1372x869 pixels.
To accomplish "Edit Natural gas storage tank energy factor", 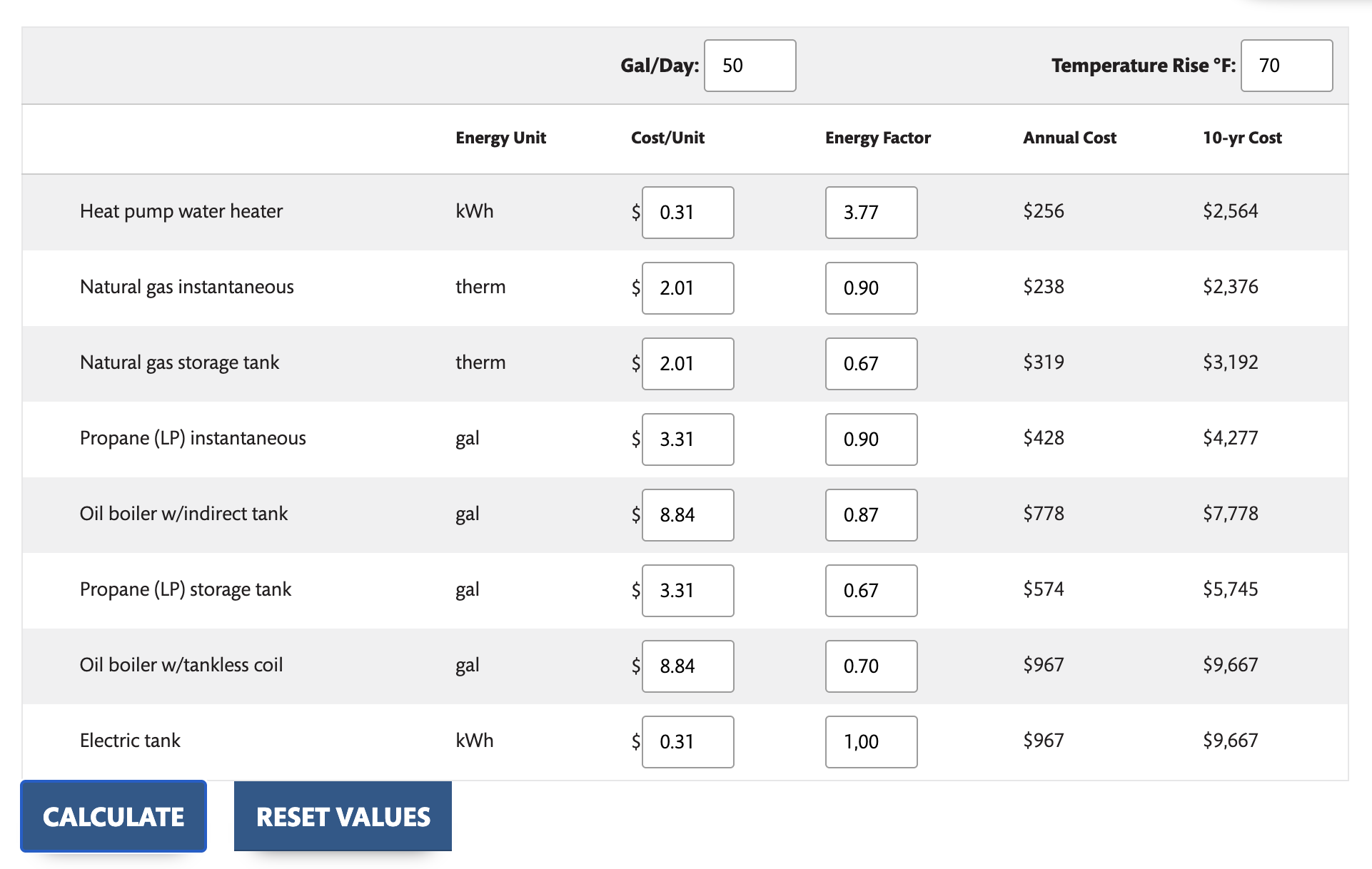I will coord(872,364).
